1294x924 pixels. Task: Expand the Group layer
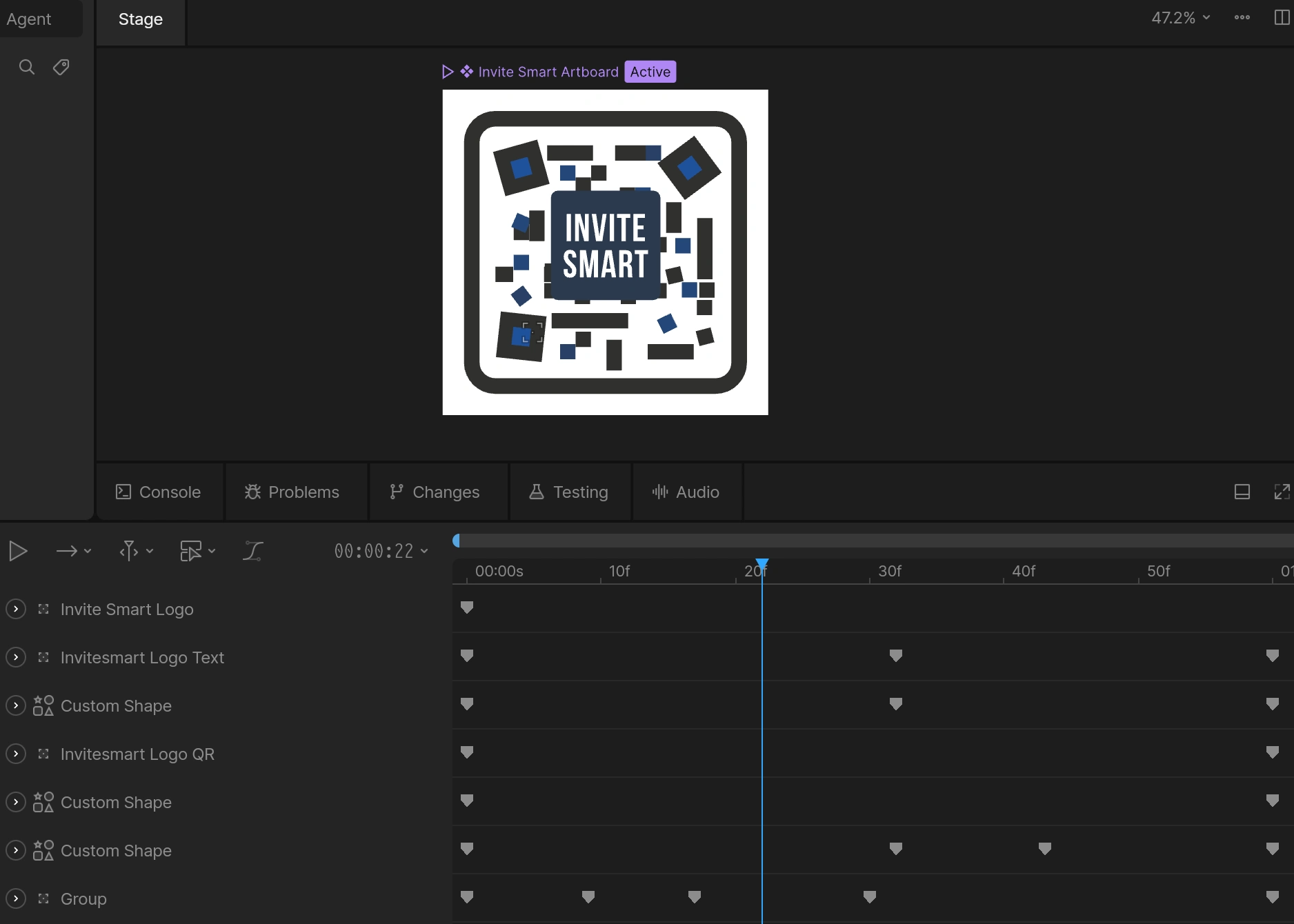pyautogui.click(x=16, y=898)
